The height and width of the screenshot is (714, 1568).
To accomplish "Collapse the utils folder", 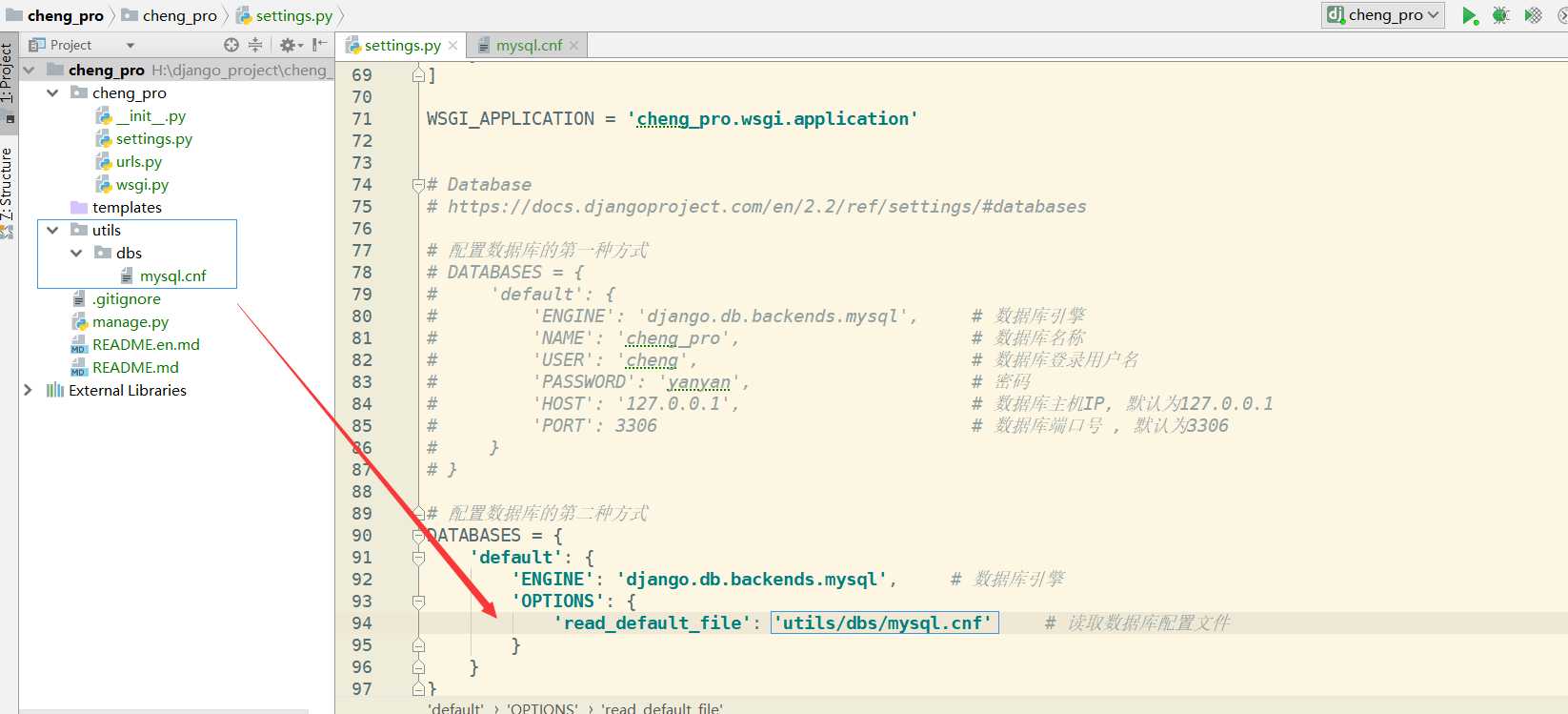I will (x=52, y=230).
